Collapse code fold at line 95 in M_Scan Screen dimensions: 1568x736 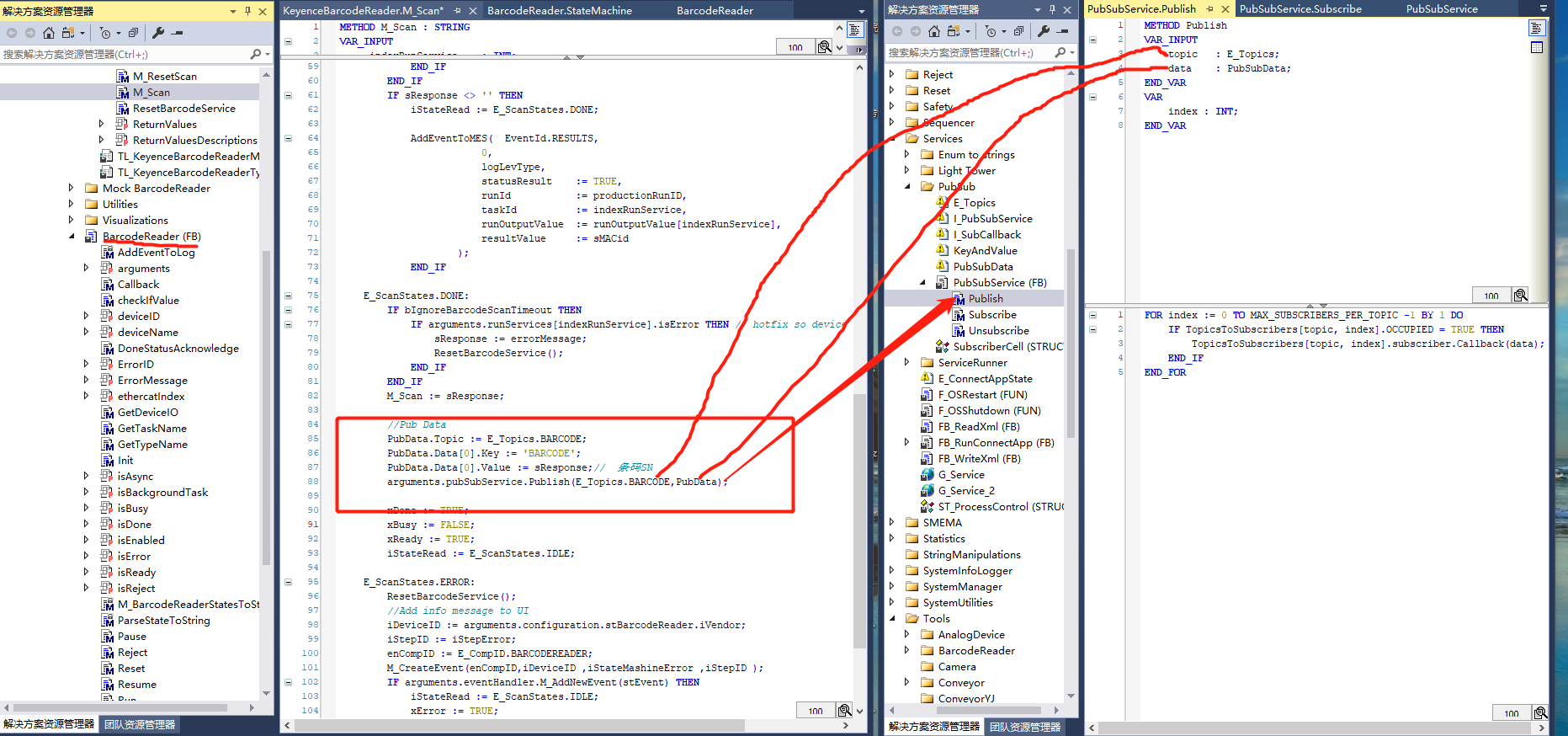point(288,582)
